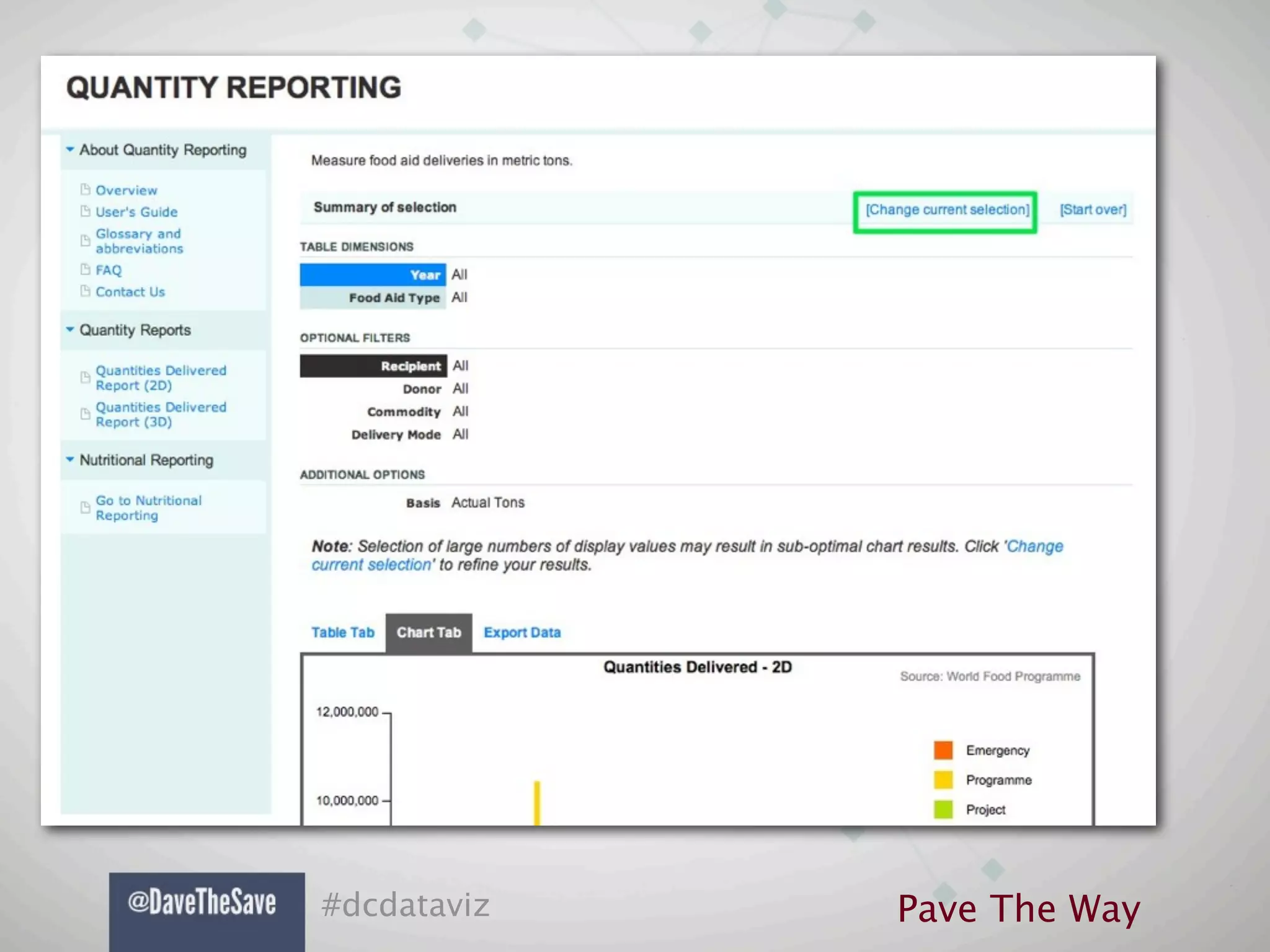Click the Basis Actual Tons value
The image size is (1270, 952).
(487, 503)
